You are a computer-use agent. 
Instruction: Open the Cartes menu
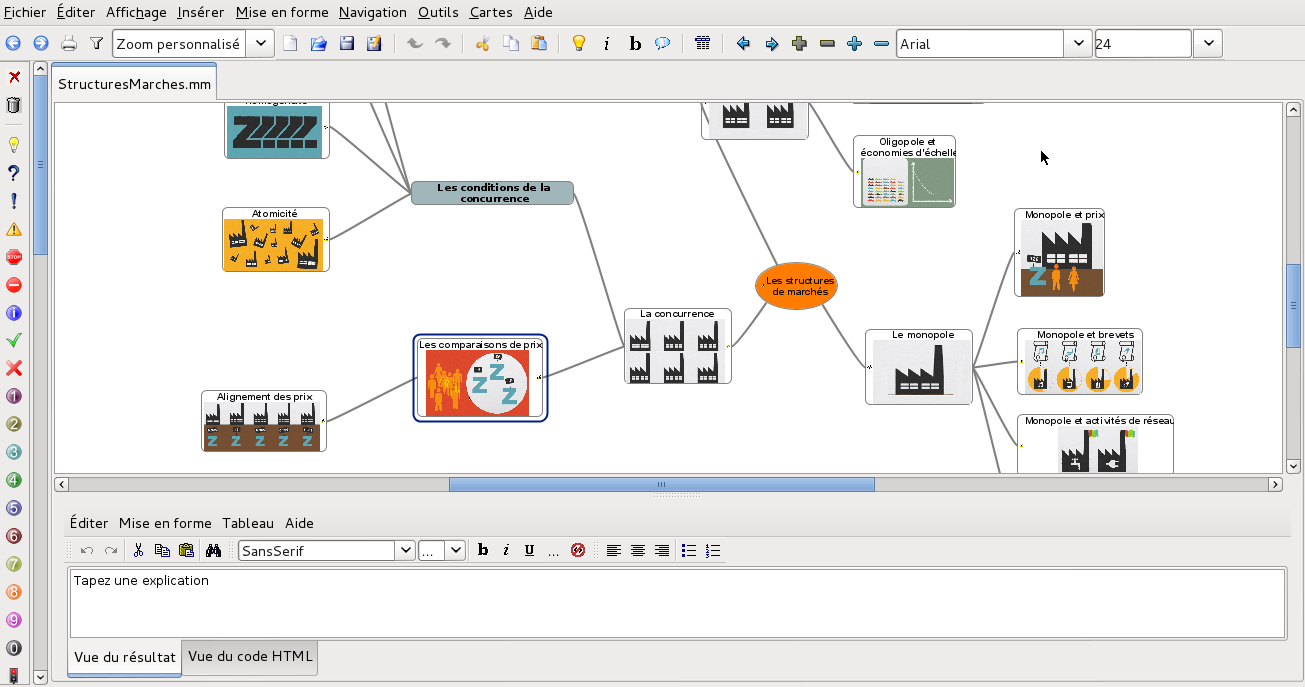[491, 12]
